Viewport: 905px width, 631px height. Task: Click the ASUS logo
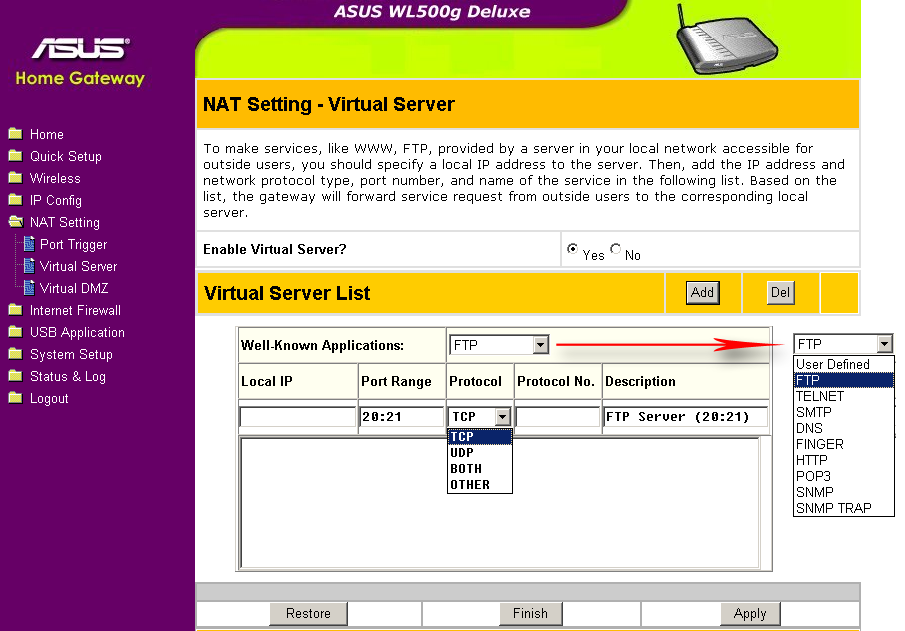point(81,48)
